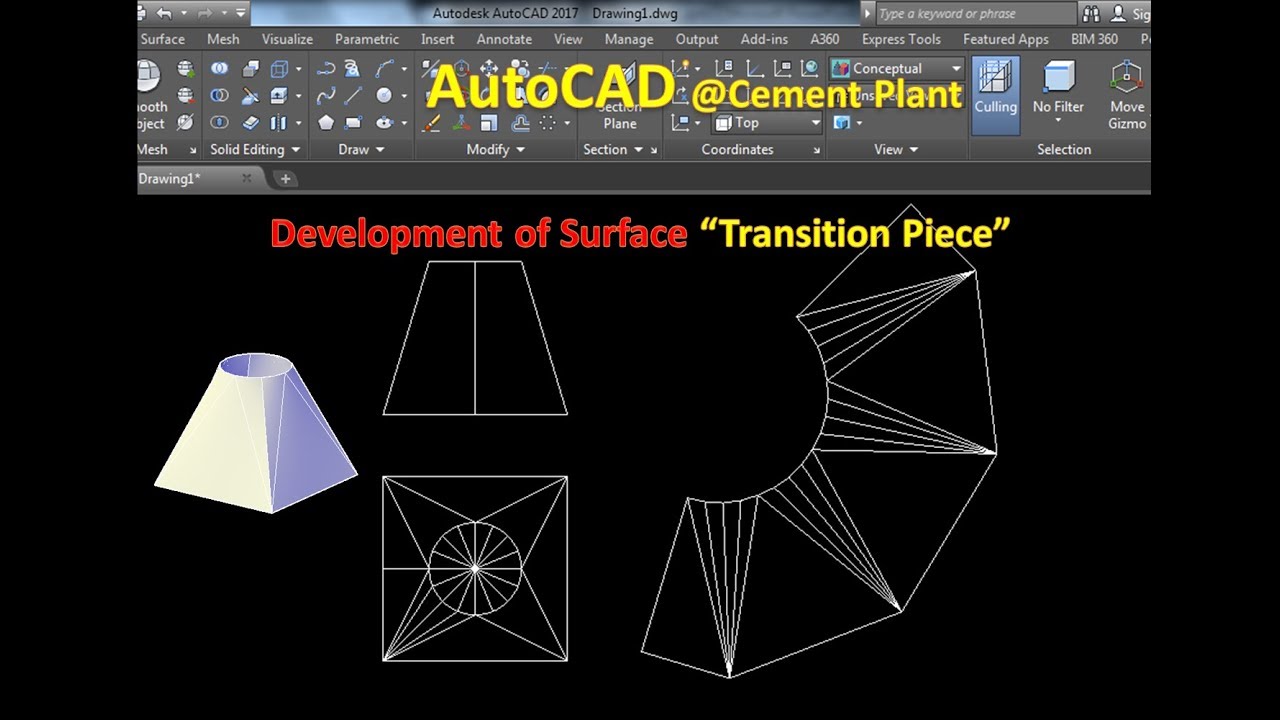This screenshot has height=720, width=1280.
Task: Open the Conceptual visual style dropdown
Action: pyautogui.click(x=897, y=69)
